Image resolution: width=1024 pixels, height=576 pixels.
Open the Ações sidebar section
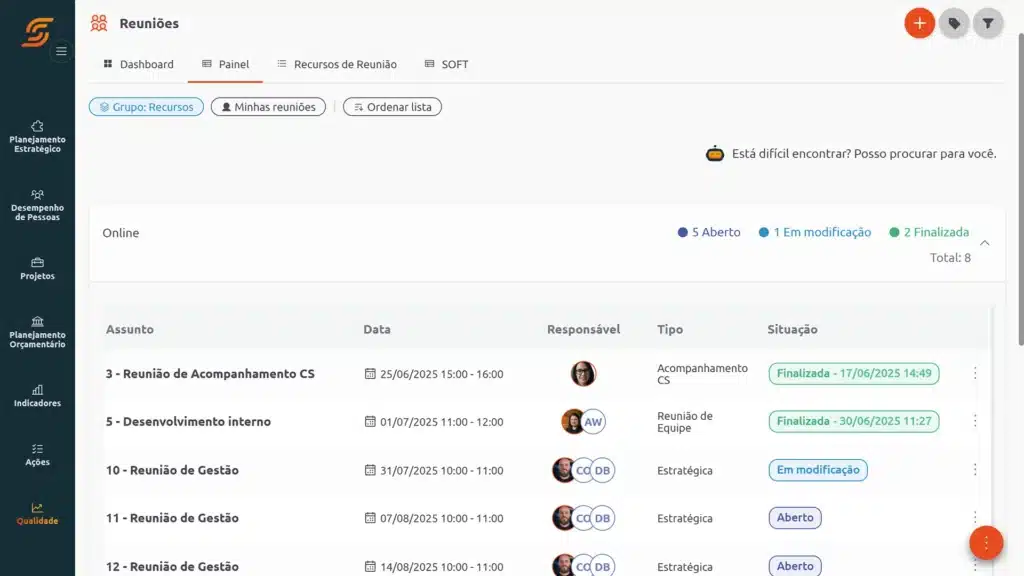pos(37,456)
